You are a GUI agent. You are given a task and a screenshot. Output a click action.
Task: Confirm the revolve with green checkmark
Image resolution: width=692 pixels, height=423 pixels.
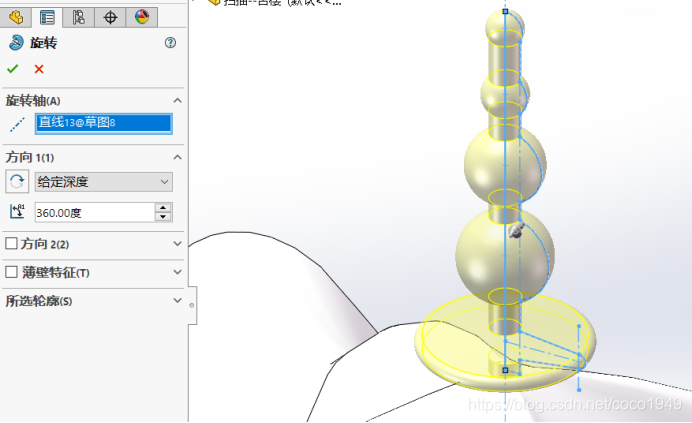coord(13,69)
